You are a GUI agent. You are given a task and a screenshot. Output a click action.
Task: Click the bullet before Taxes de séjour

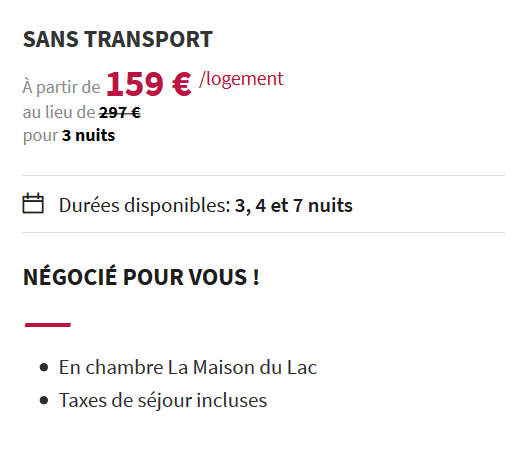coord(44,400)
